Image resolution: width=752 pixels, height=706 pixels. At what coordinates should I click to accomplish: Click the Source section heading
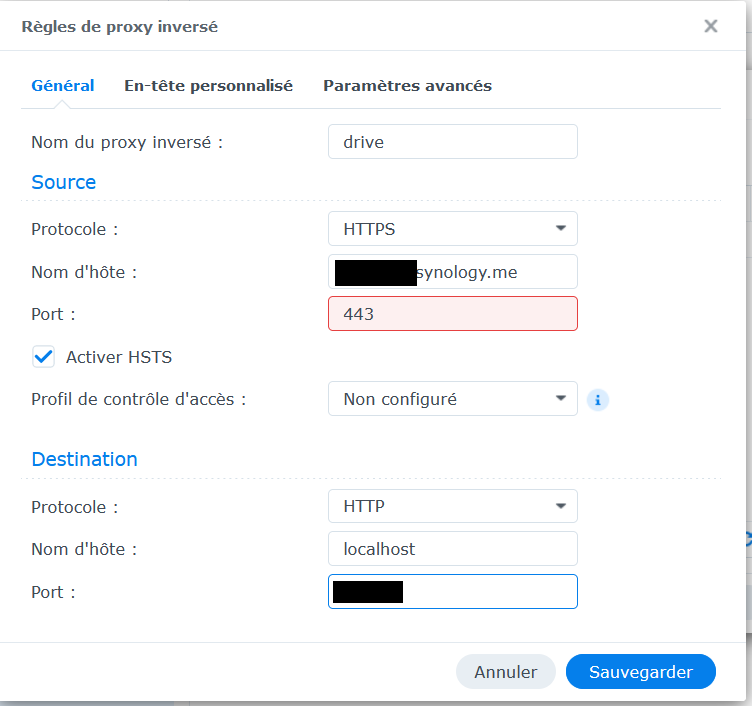(64, 182)
